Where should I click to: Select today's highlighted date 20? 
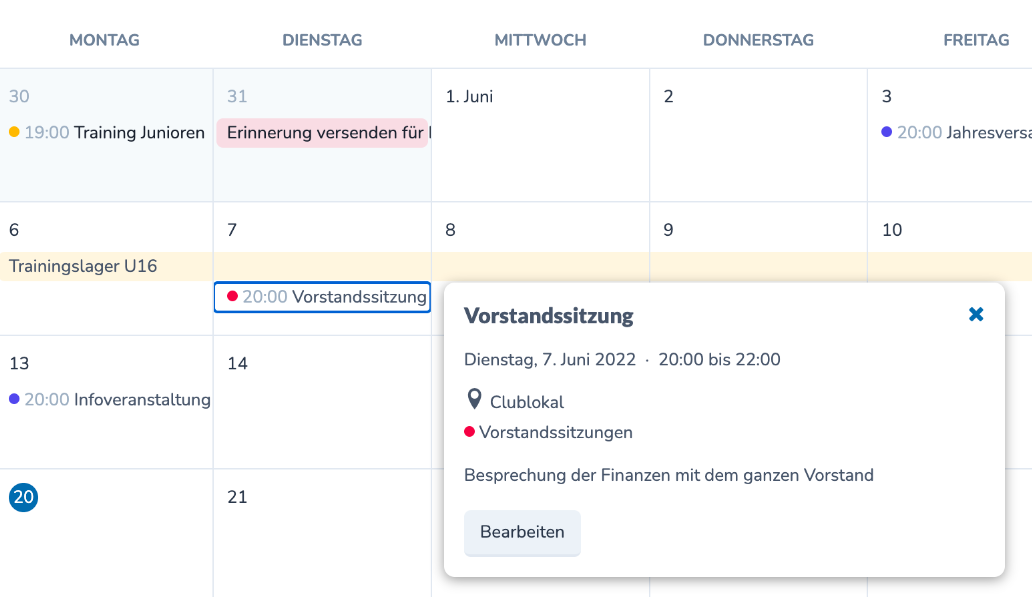pyautogui.click(x=23, y=497)
